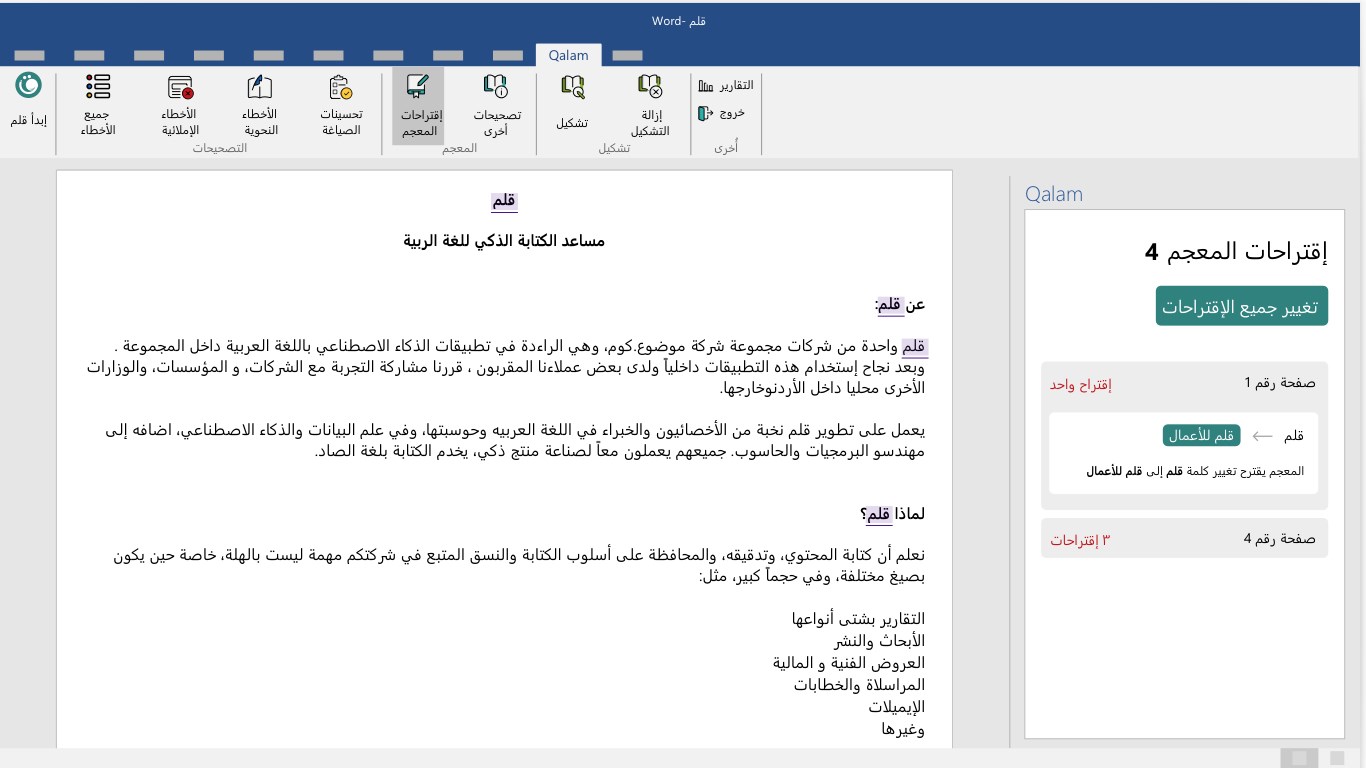Click خروج to exit Qalam
The height and width of the screenshot is (768, 1366).
(x=722, y=113)
